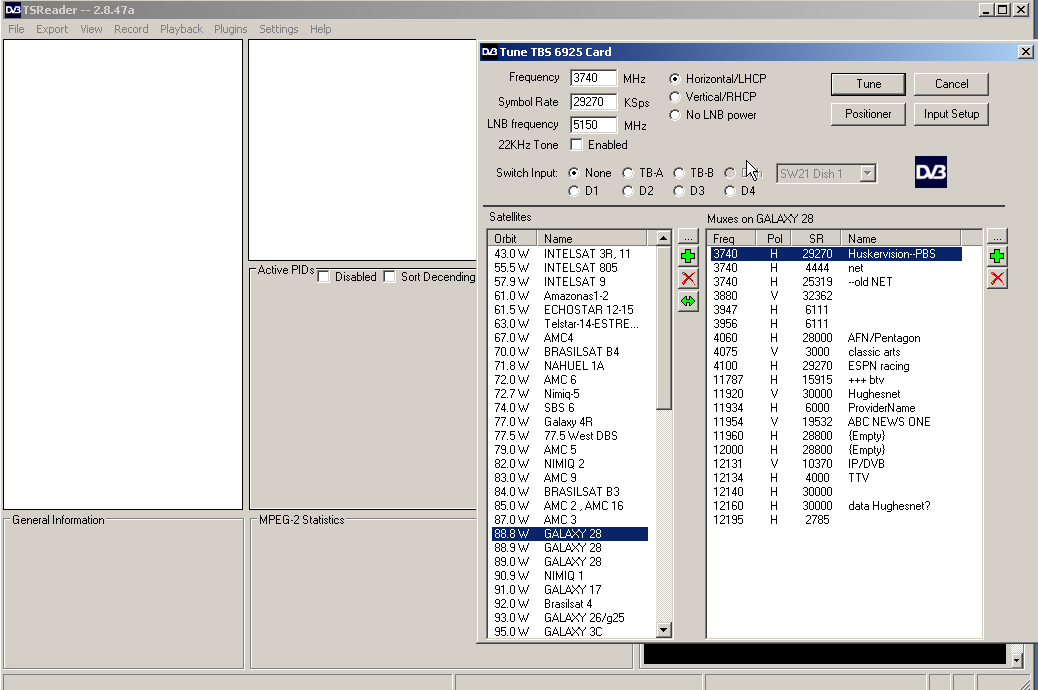Viewport: 1038px width, 690px height.
Task: Open the Help menu
Action: click(320, 29)
